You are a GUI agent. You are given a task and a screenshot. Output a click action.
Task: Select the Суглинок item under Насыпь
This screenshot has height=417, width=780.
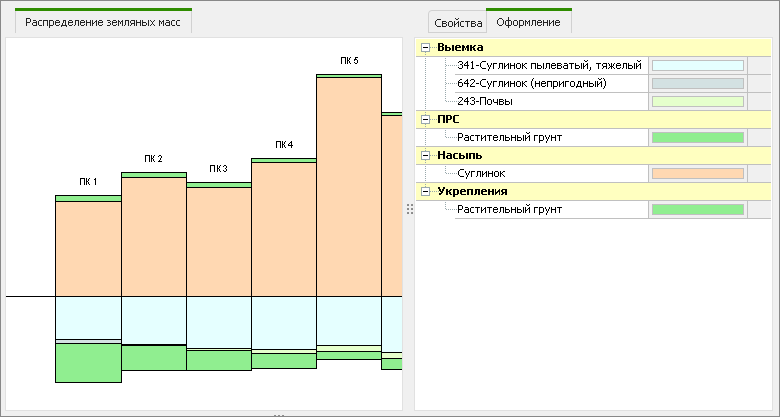487,174
